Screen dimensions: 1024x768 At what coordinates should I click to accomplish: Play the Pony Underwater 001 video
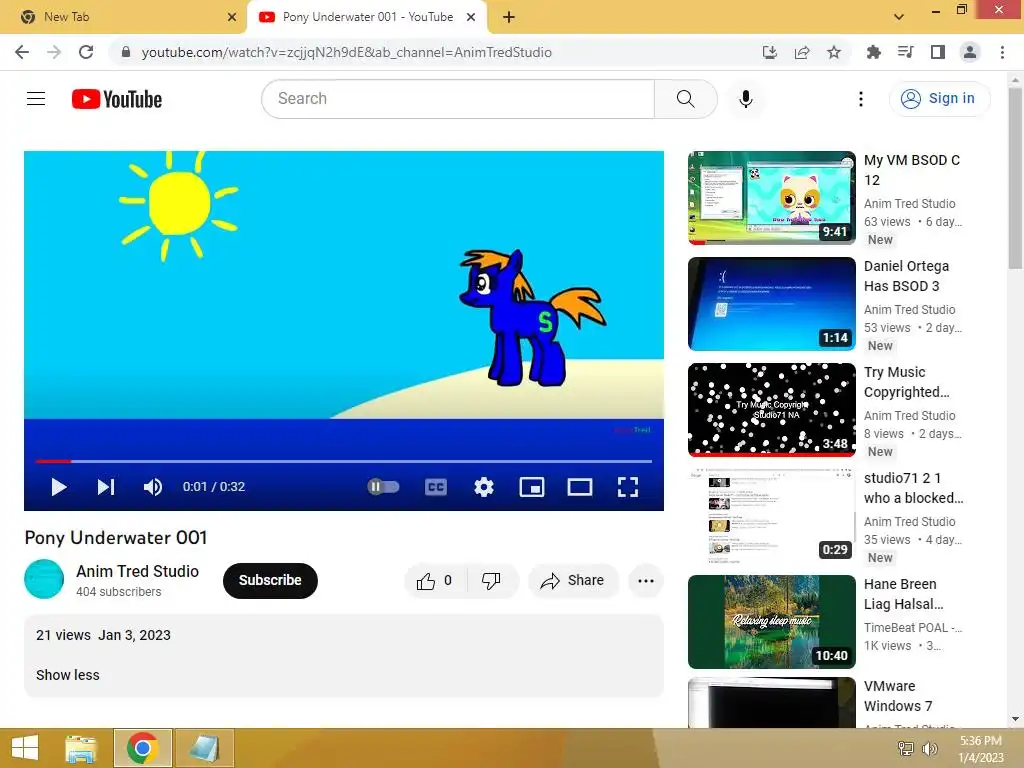point(59,487)
